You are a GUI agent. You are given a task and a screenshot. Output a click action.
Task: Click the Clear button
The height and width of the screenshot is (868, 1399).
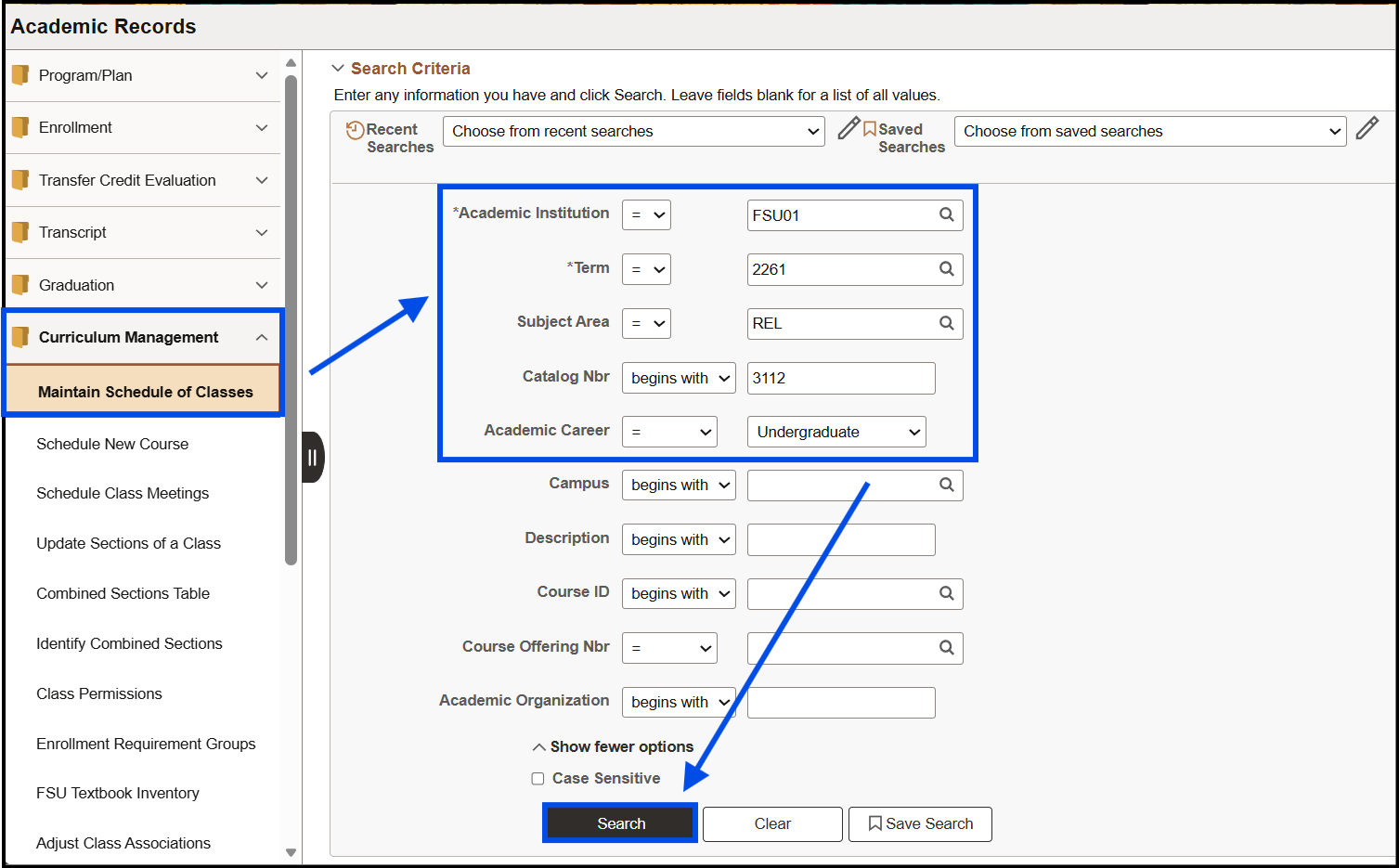(x=771, y=823)
